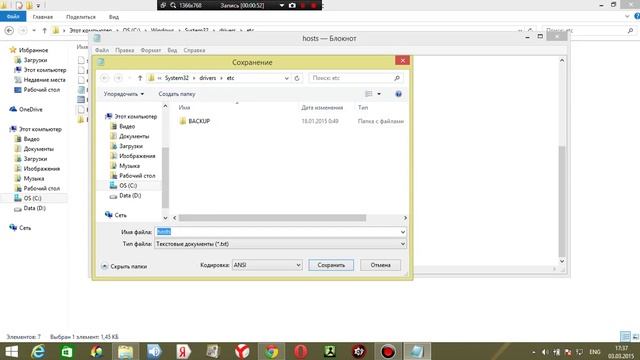Open Yandex taskbar icon with letter Я
Viewport: 640px width, 360px height.
pos(184,351)
